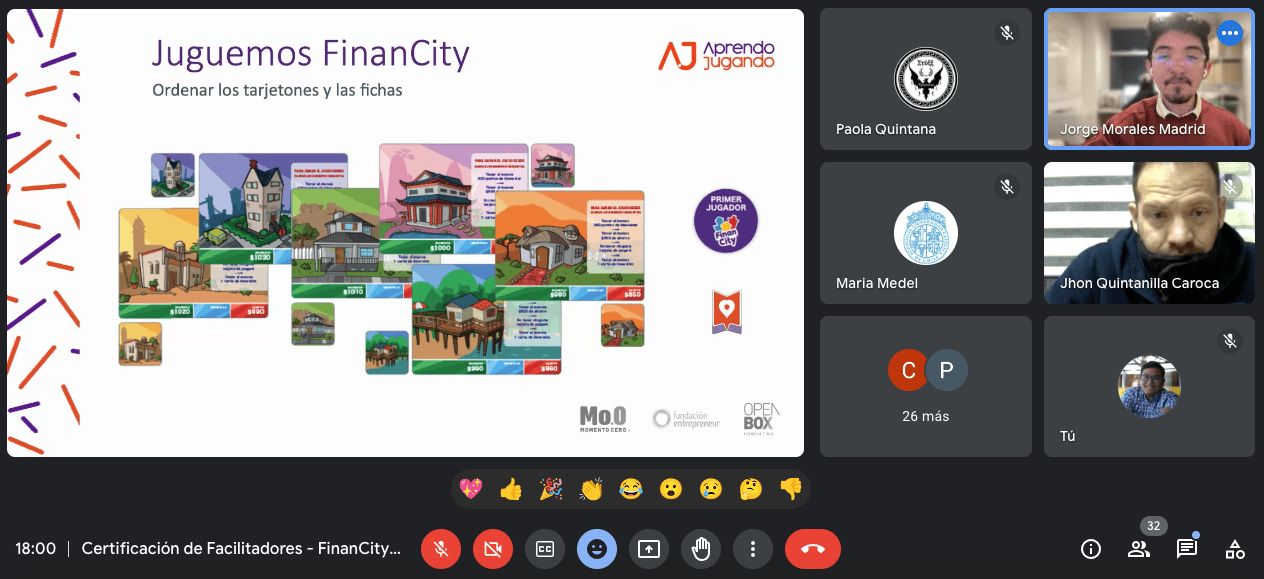1264x579 pixels.
Task: Click the 18:00 clock in the bottom bar
Action: [x=36, y=549]
